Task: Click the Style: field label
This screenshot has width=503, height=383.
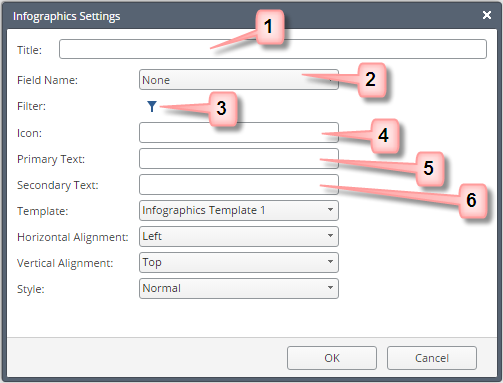Action: (x=31, y=289)
